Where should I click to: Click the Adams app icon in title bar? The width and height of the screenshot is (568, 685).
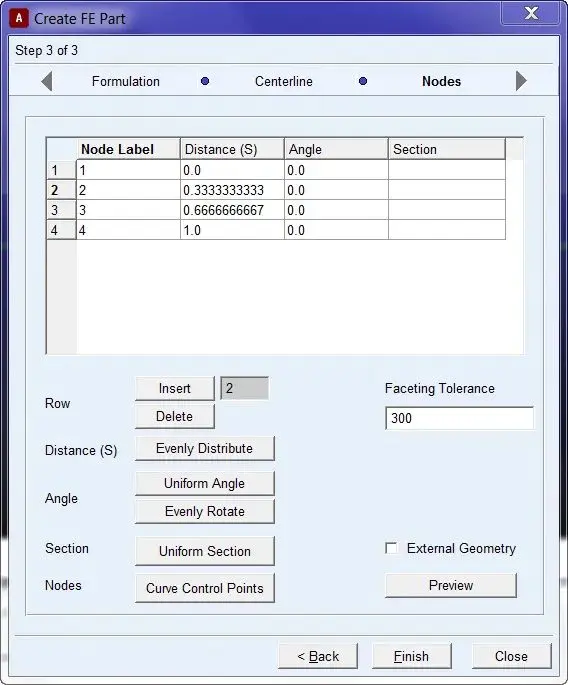19,18
